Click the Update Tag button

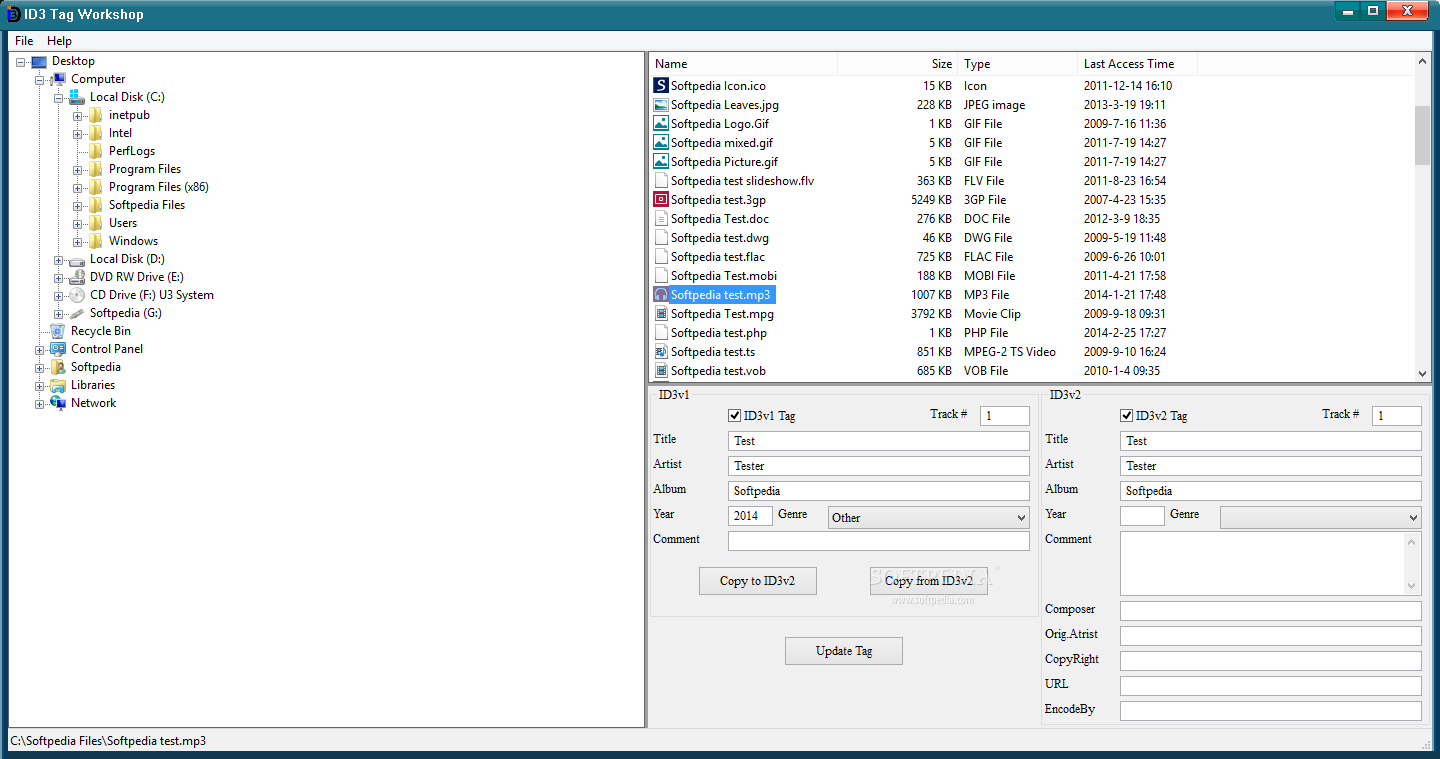point(844,651)
